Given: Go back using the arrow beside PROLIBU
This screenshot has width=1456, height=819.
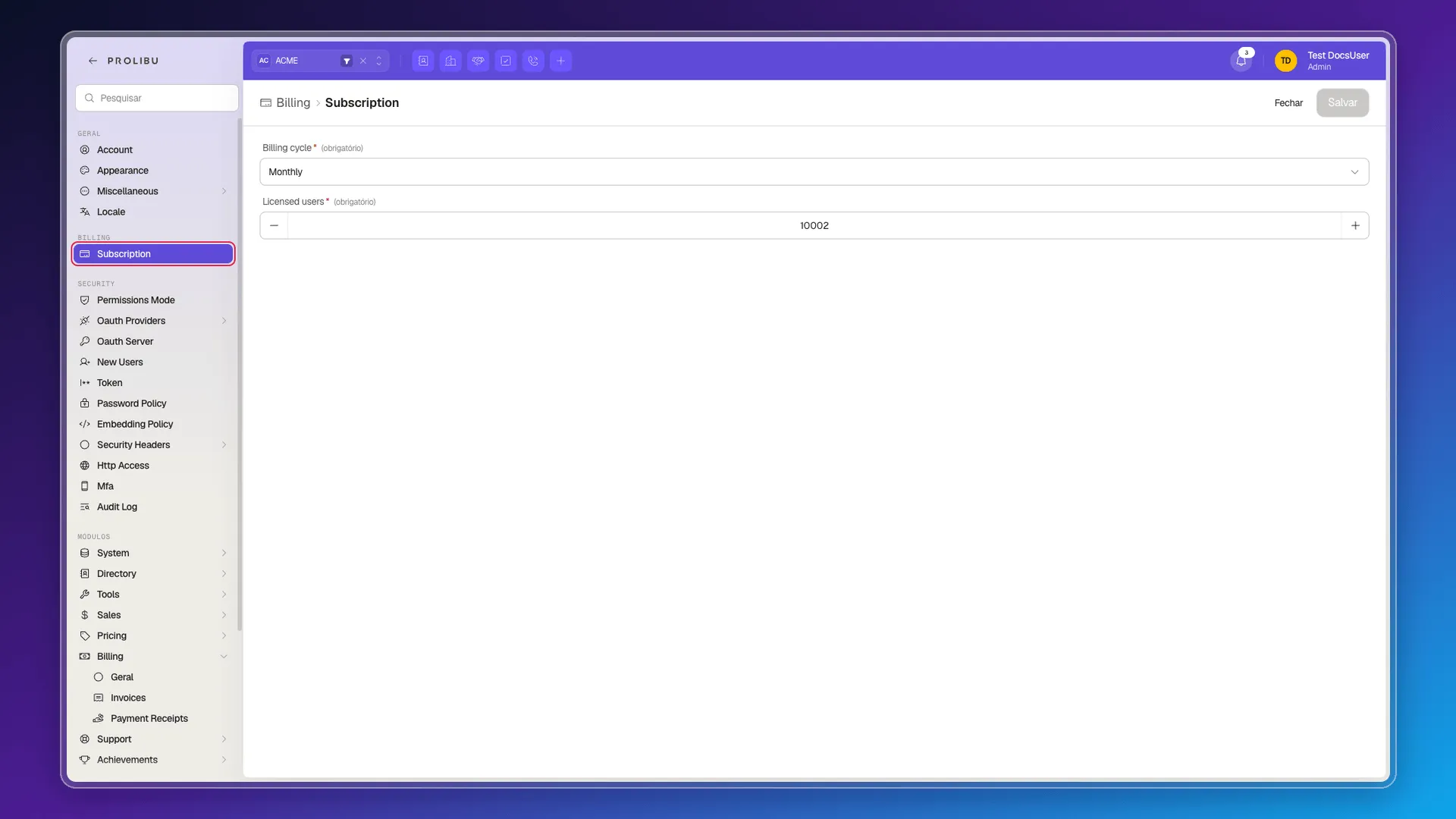Looking at the screenshot, I should point(93,61).
